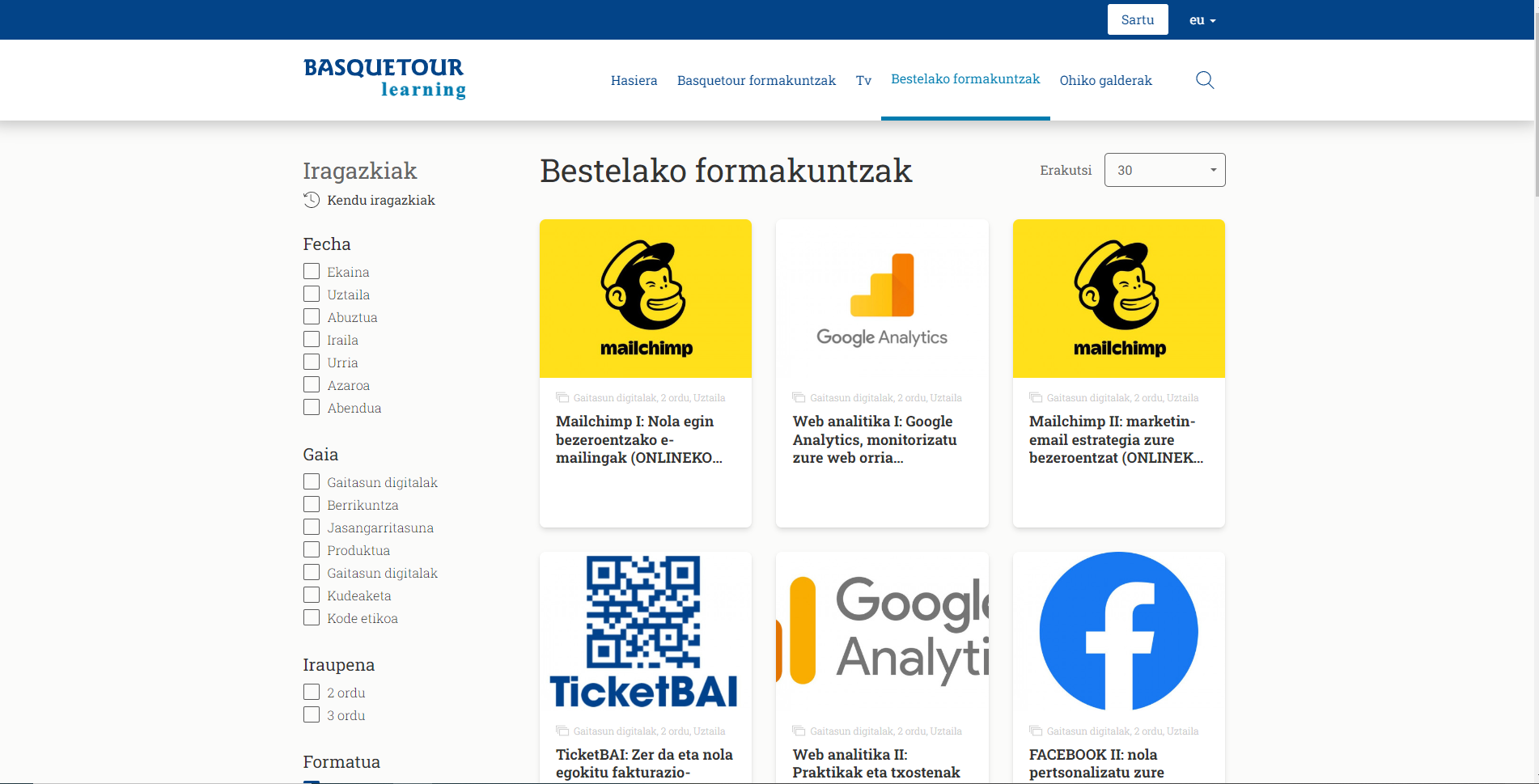This screenshot has width=1539, height=784.
Task: Toggle the Kode etikoa checkbox
Action: pos(312,617)
